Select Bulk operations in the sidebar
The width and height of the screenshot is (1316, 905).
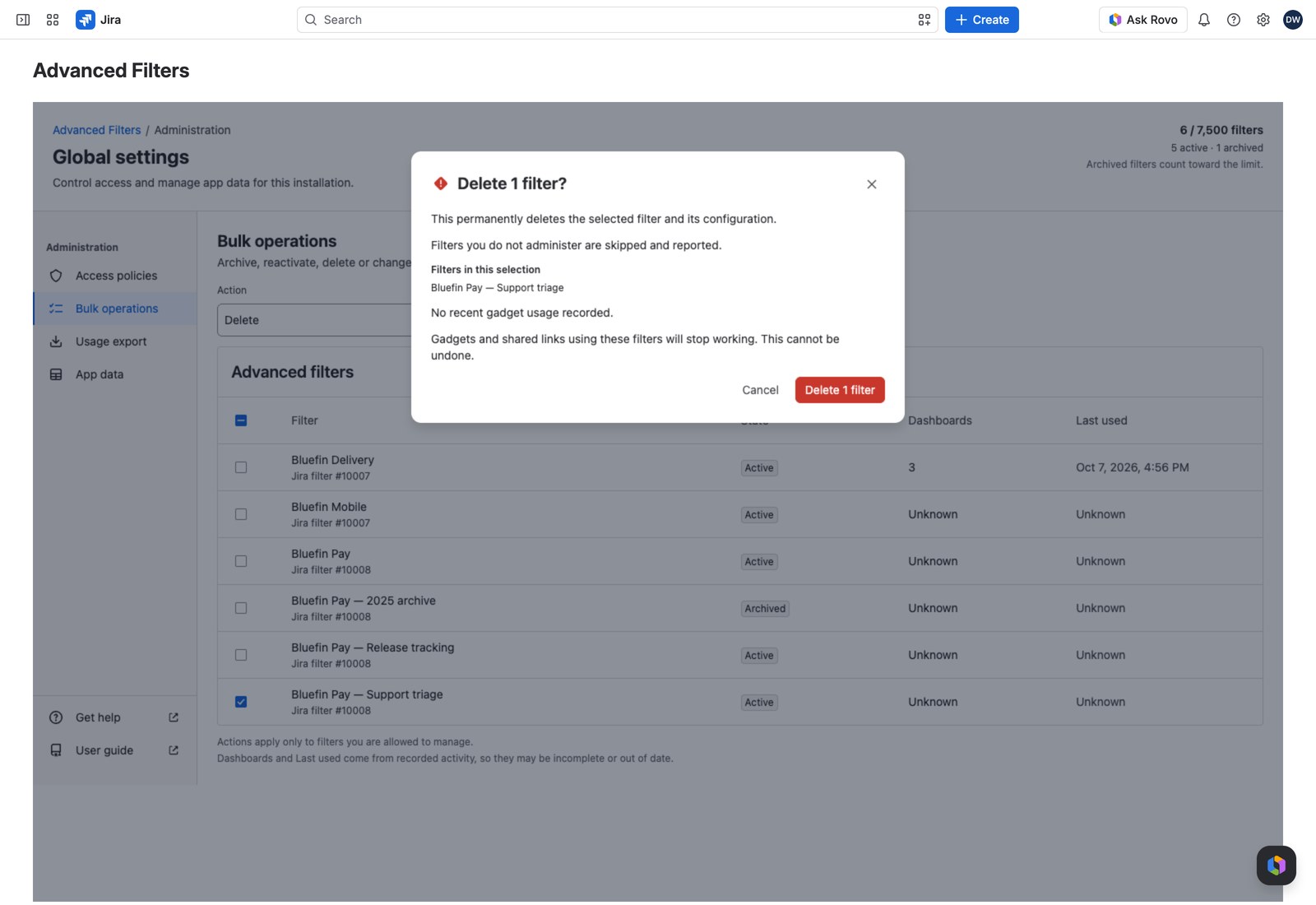pos(115,309)
